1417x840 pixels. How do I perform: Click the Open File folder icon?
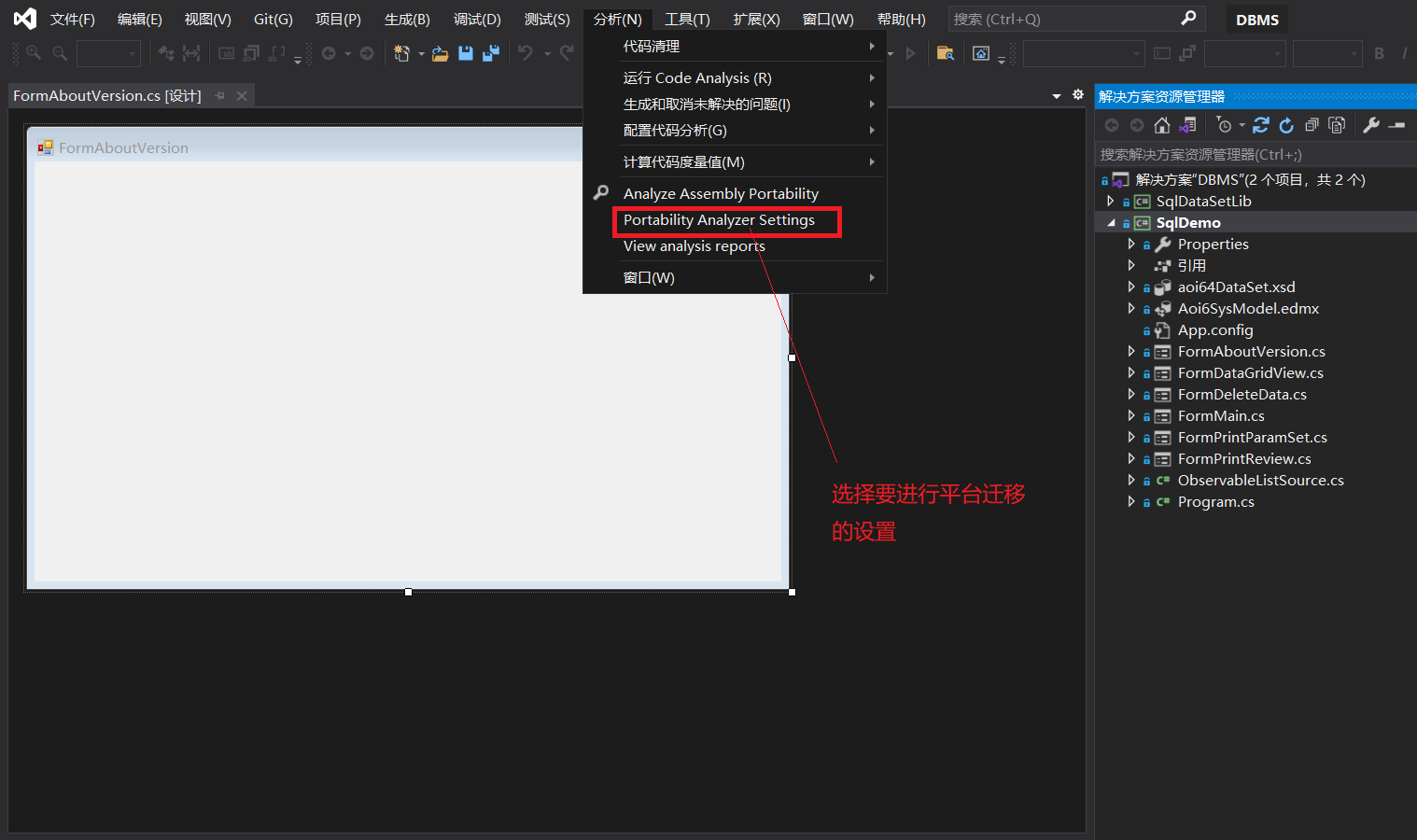coord(441,53)
